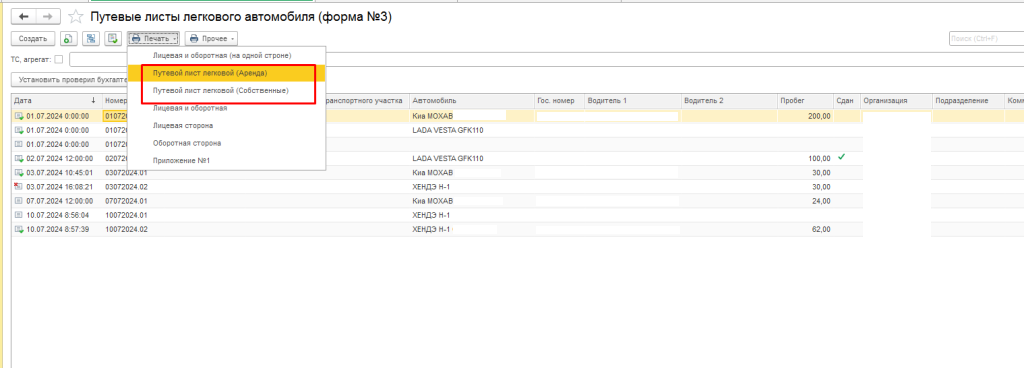Click Установить проверил бухгалтер button
The height and width of the screenshot is (368, 1024).
point(70,80)
